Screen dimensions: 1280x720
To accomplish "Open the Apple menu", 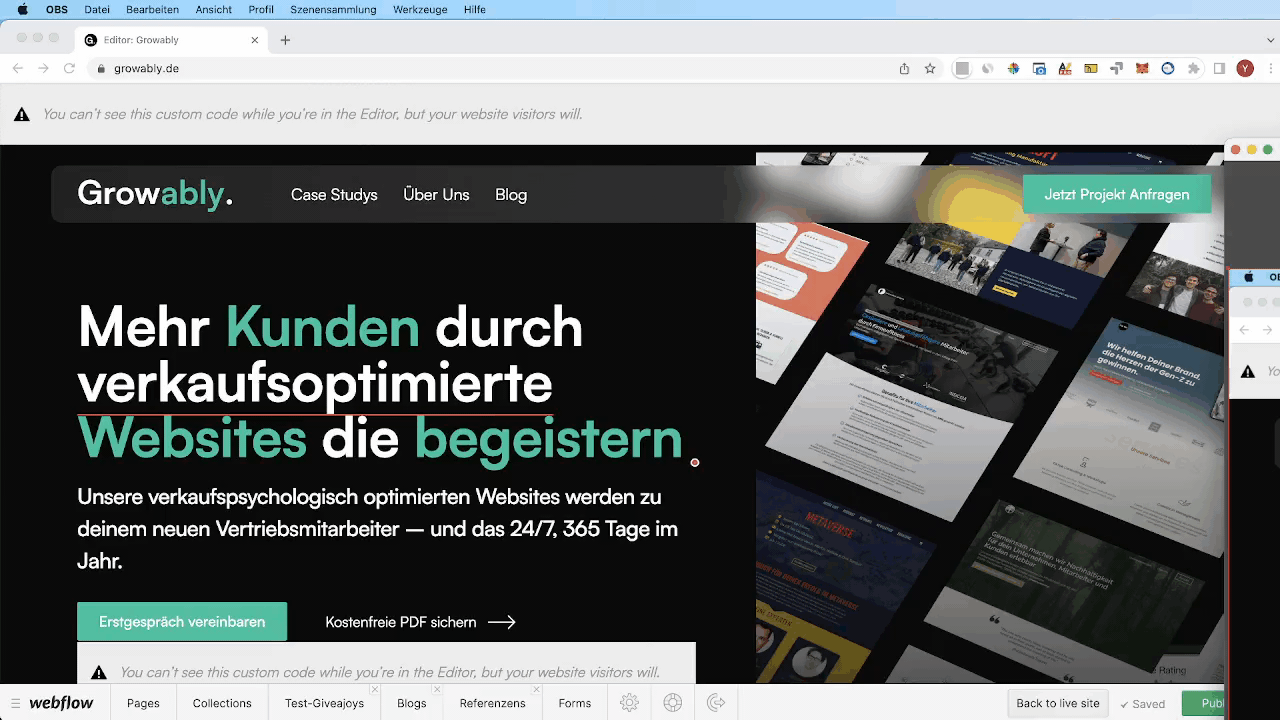I will [22, 9].
